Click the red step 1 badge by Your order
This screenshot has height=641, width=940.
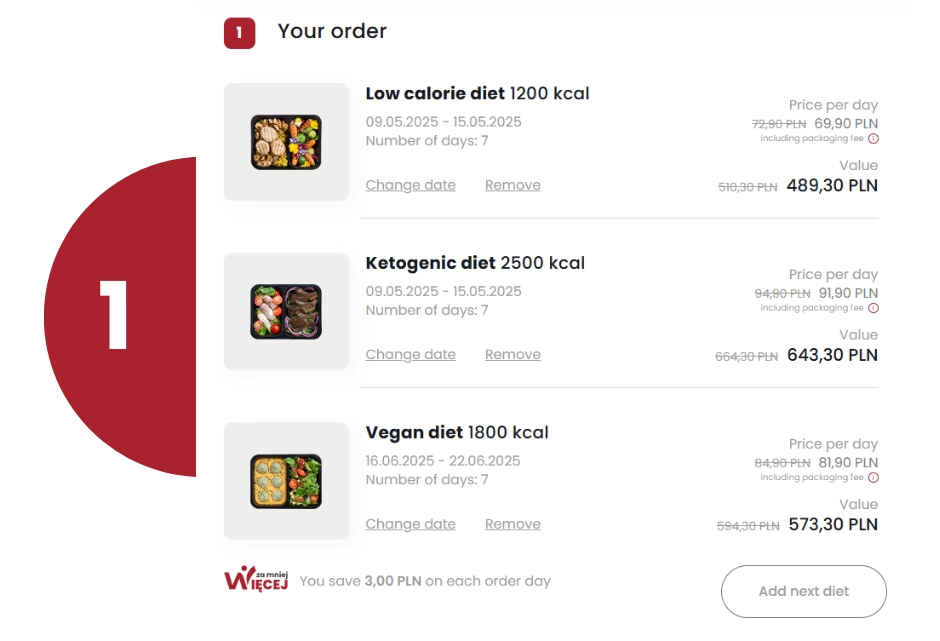click(239, 33)
